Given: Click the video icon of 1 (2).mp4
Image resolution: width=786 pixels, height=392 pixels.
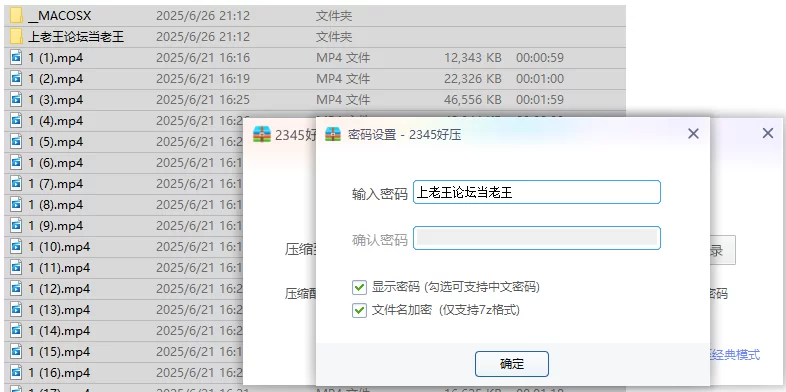Looking at the screenshot, I should click(x=17, y=79).
